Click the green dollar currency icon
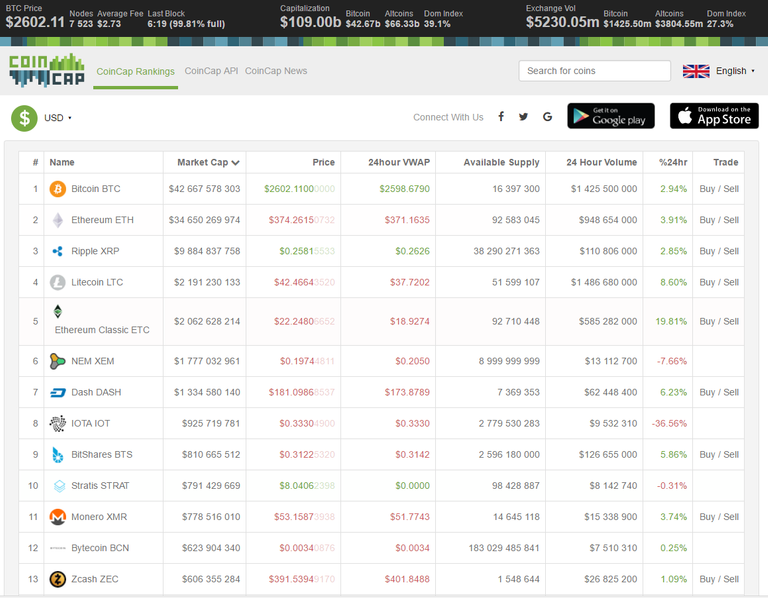The width and height of the screenshot is (768, 598). [x=24, y=118]
